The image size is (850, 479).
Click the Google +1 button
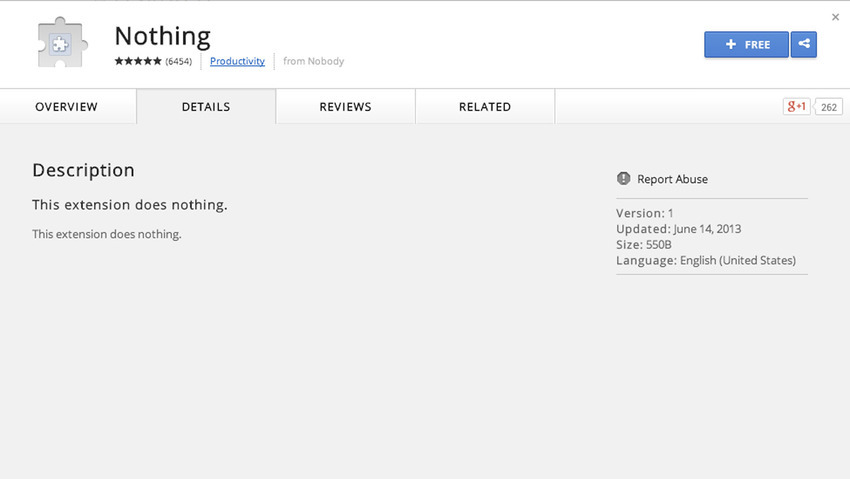point(796,107)
